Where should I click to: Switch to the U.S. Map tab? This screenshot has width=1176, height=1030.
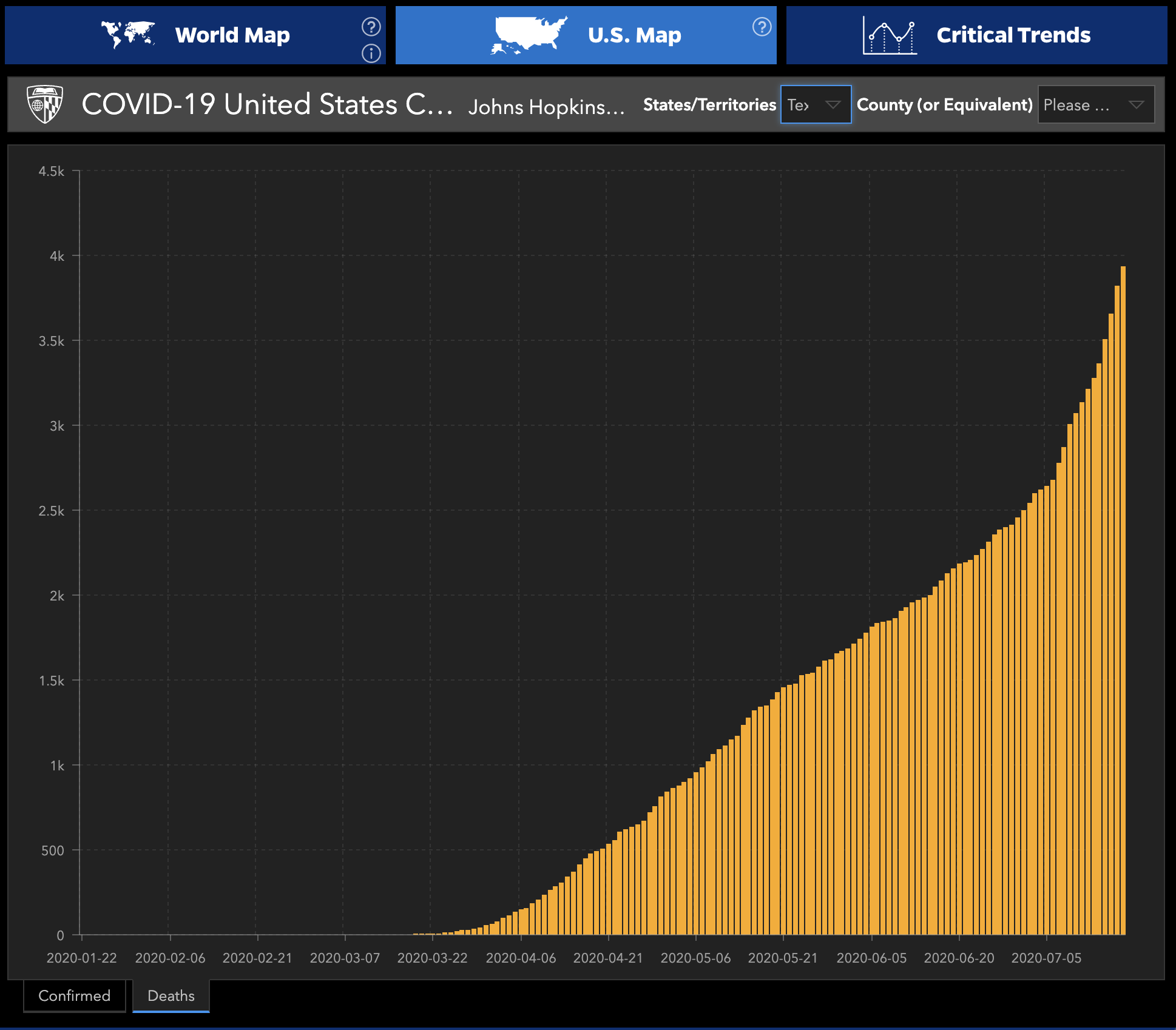[x=586, y=35]
